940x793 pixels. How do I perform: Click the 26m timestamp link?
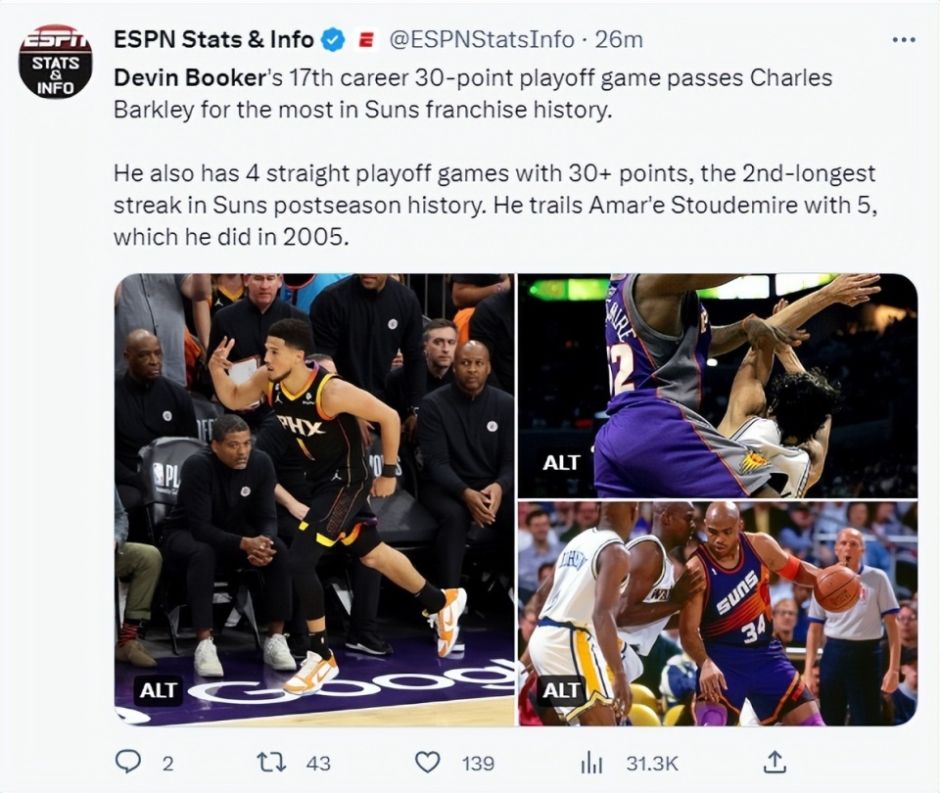click(619, 40)
